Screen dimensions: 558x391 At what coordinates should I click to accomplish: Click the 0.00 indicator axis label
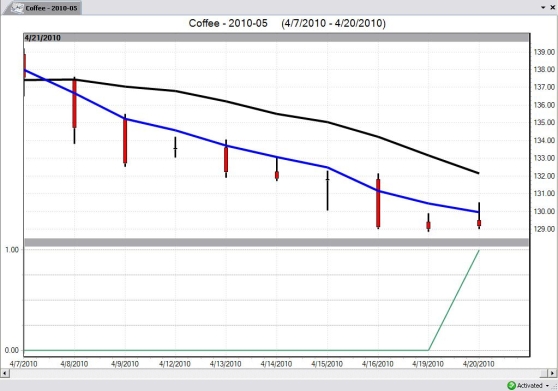point(12,350)
